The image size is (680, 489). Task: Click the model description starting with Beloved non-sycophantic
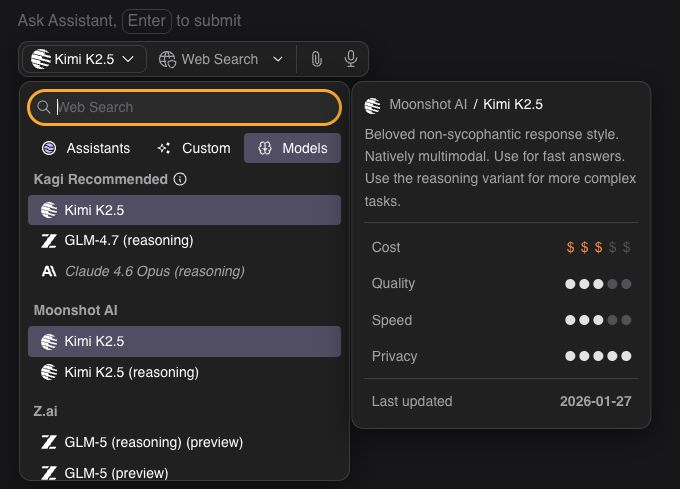(x=500, y=168)
